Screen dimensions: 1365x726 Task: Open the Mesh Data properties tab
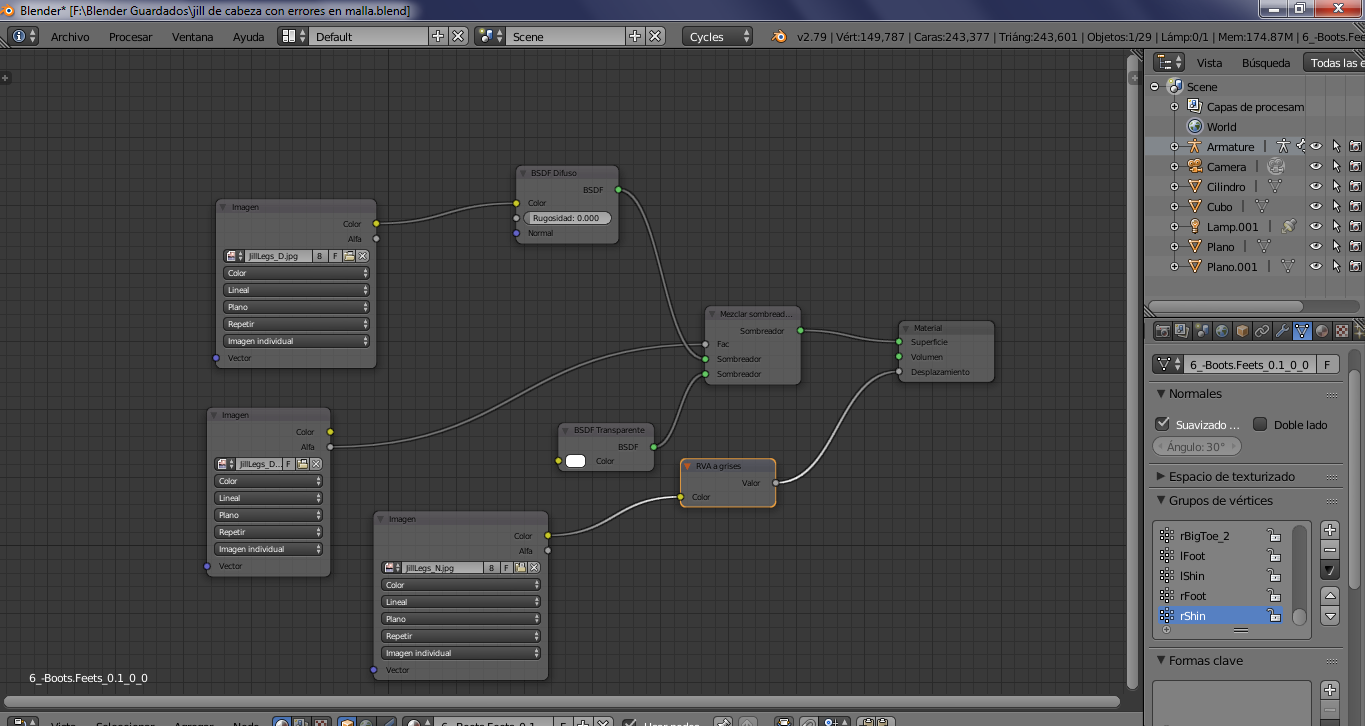(1302, 331)
